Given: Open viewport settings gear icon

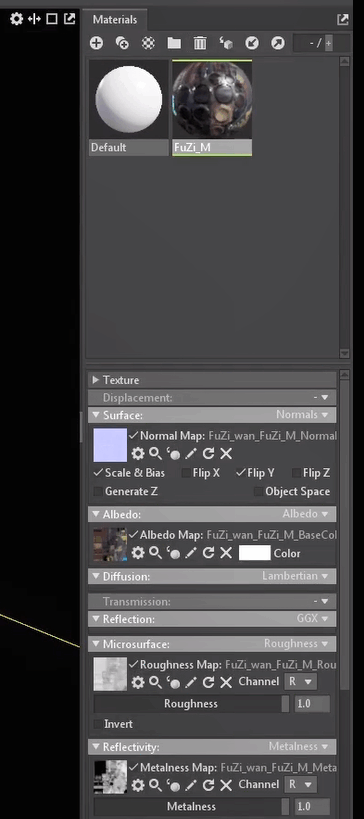Looking at the screenshot, I should click(x=17, y=19).
